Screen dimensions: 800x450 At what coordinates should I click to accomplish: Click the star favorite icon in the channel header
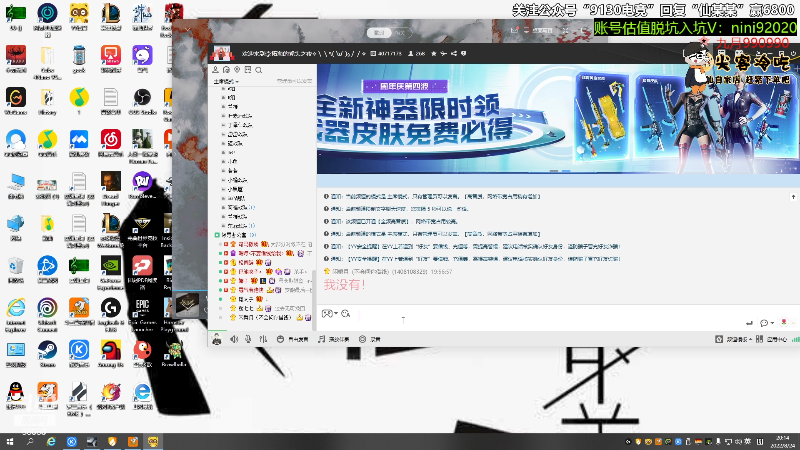click(x=434, y=53)
